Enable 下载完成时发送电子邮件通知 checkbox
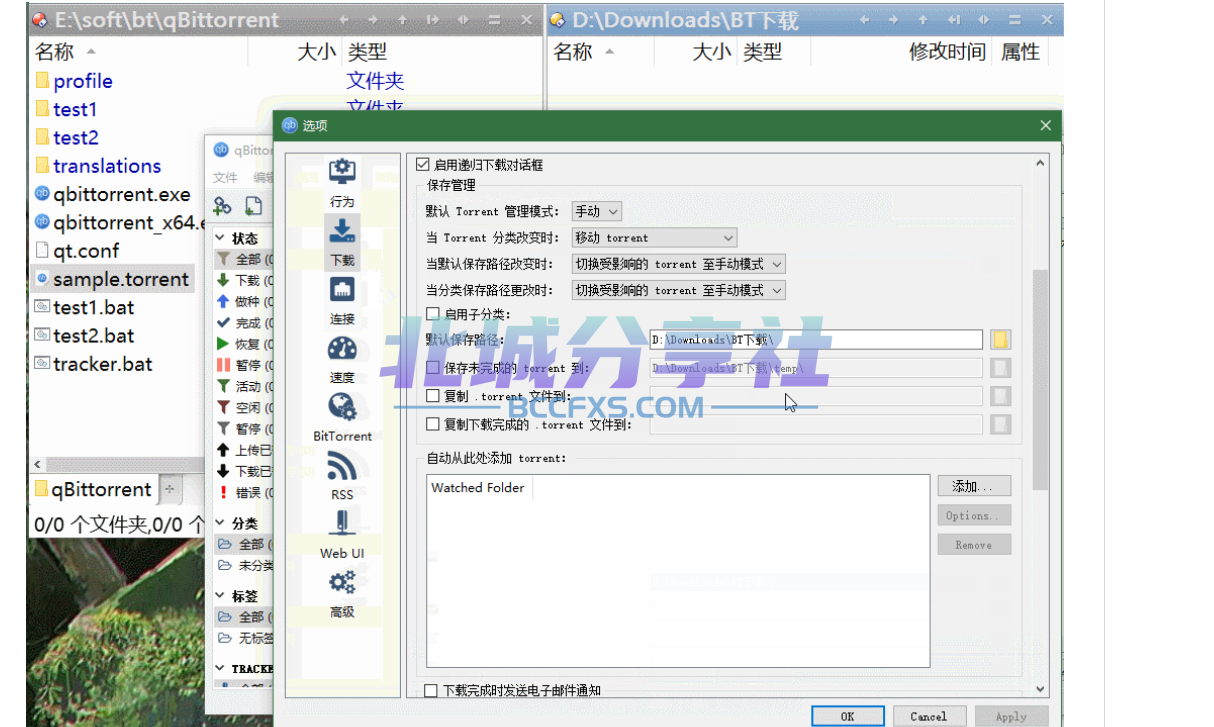Screen dimensions: 1214x727 tap(431, 690)
